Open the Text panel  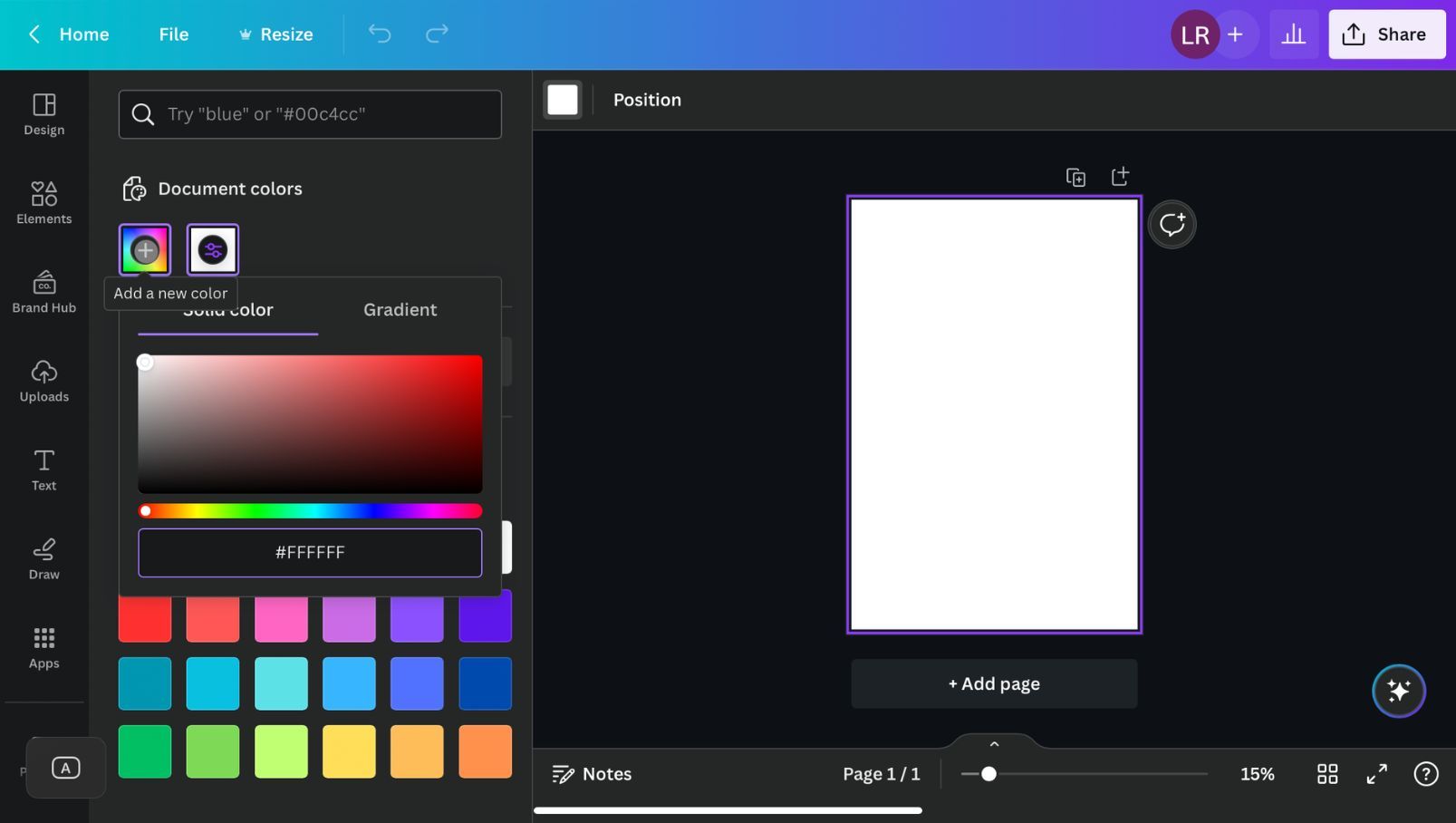tap(43, 470)
